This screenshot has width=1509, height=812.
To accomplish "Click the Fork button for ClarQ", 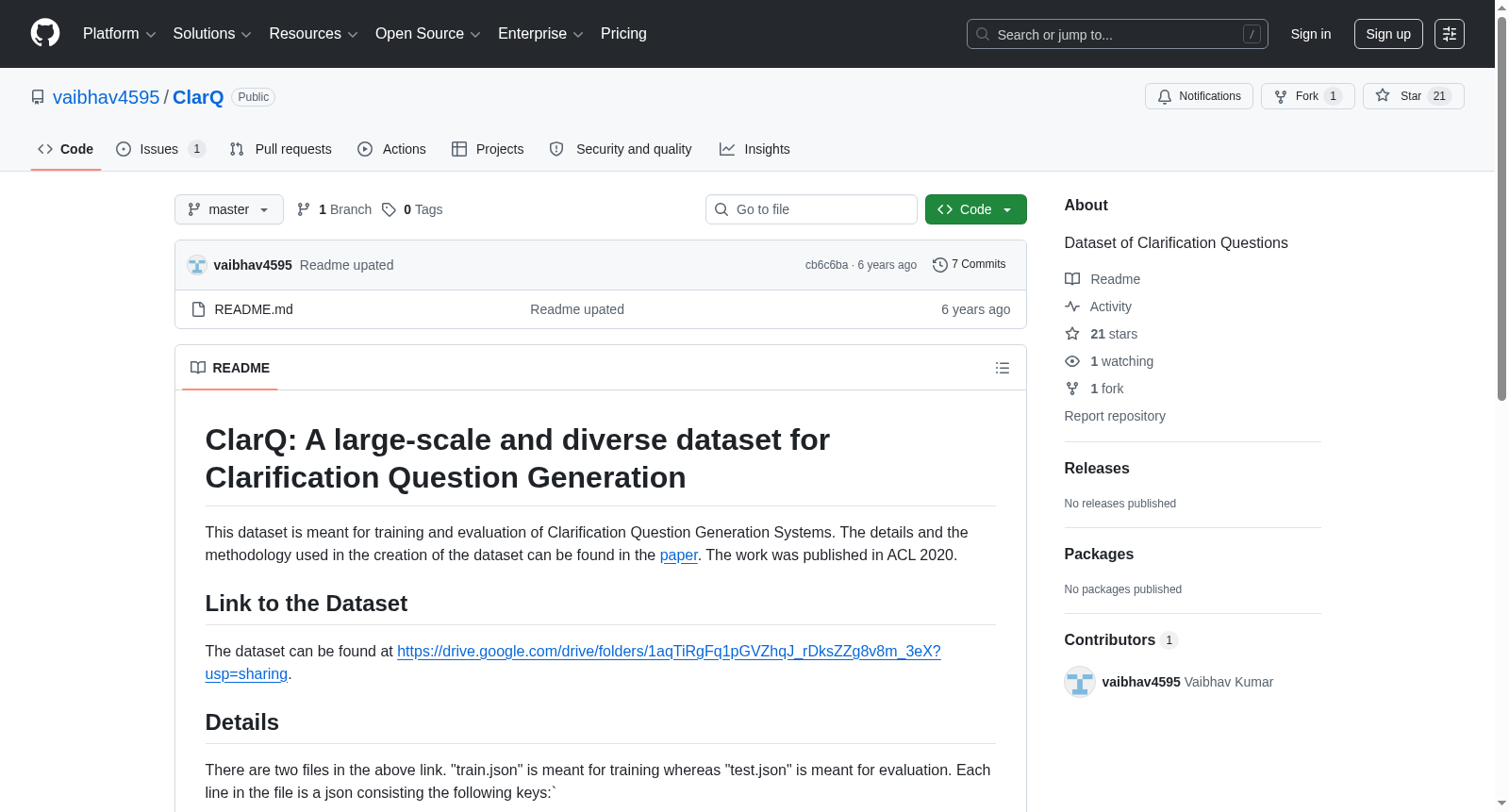I will (x=1307, y=96).
